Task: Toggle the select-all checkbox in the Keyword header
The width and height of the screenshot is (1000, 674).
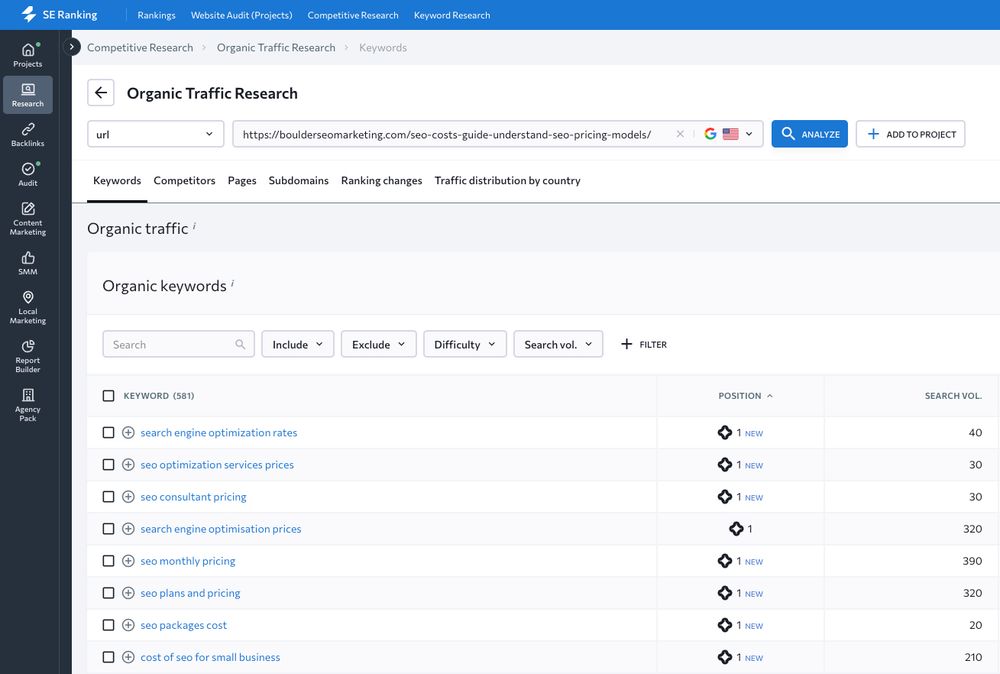Action: (109, 396)
